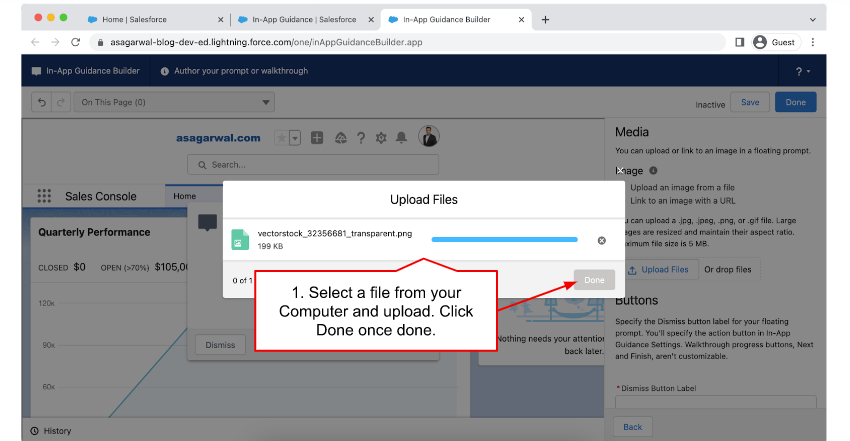The width and height of the screenshot is (850, 441).
Task: Click the notifications bell icon
Action: [x=401, y=138]
